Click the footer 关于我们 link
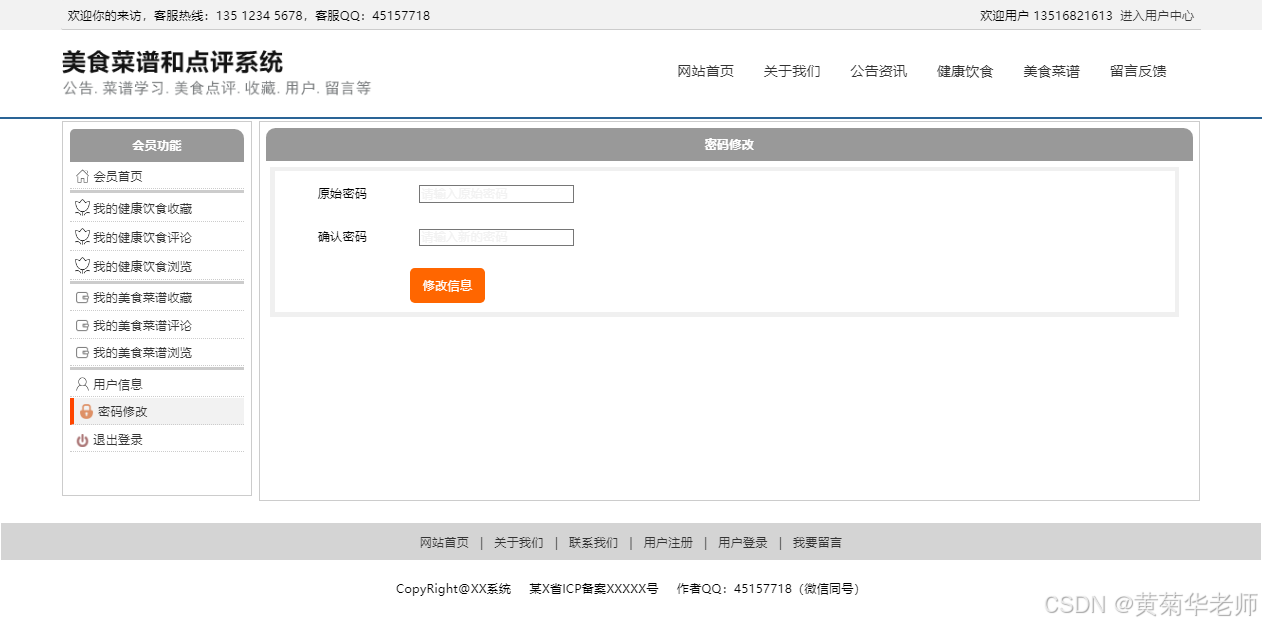This screenshot has height=626, width=1262. tap(519, 543)
